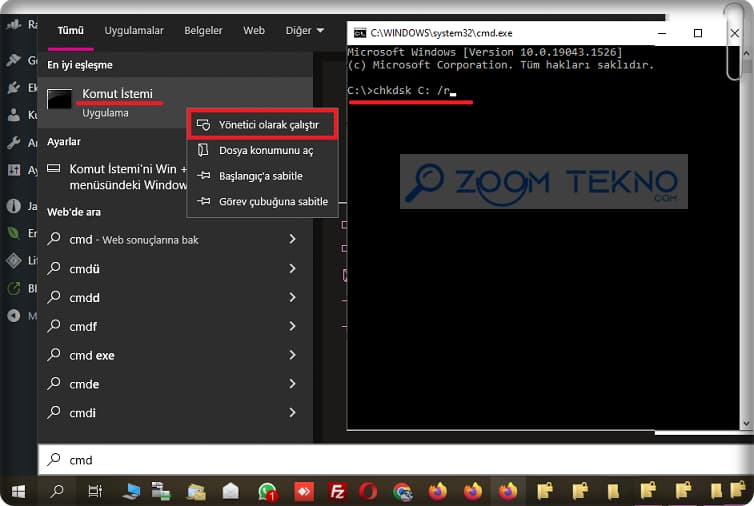754x506 pixels.
Task: Switch to the Uygulamalar search tab
Action: 134,31
